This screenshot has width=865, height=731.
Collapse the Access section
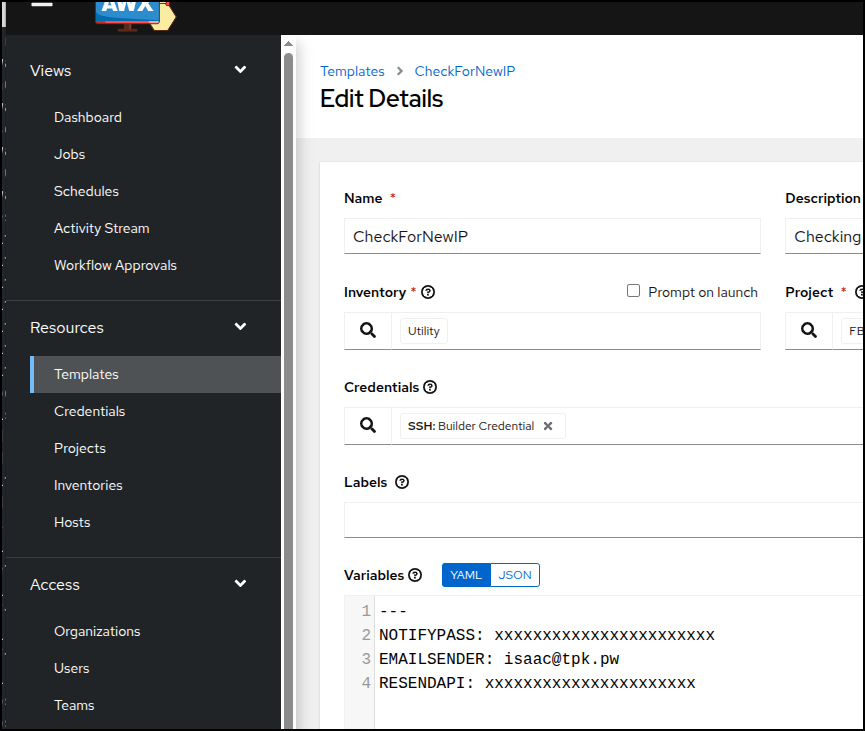click(x=240, y=584)
